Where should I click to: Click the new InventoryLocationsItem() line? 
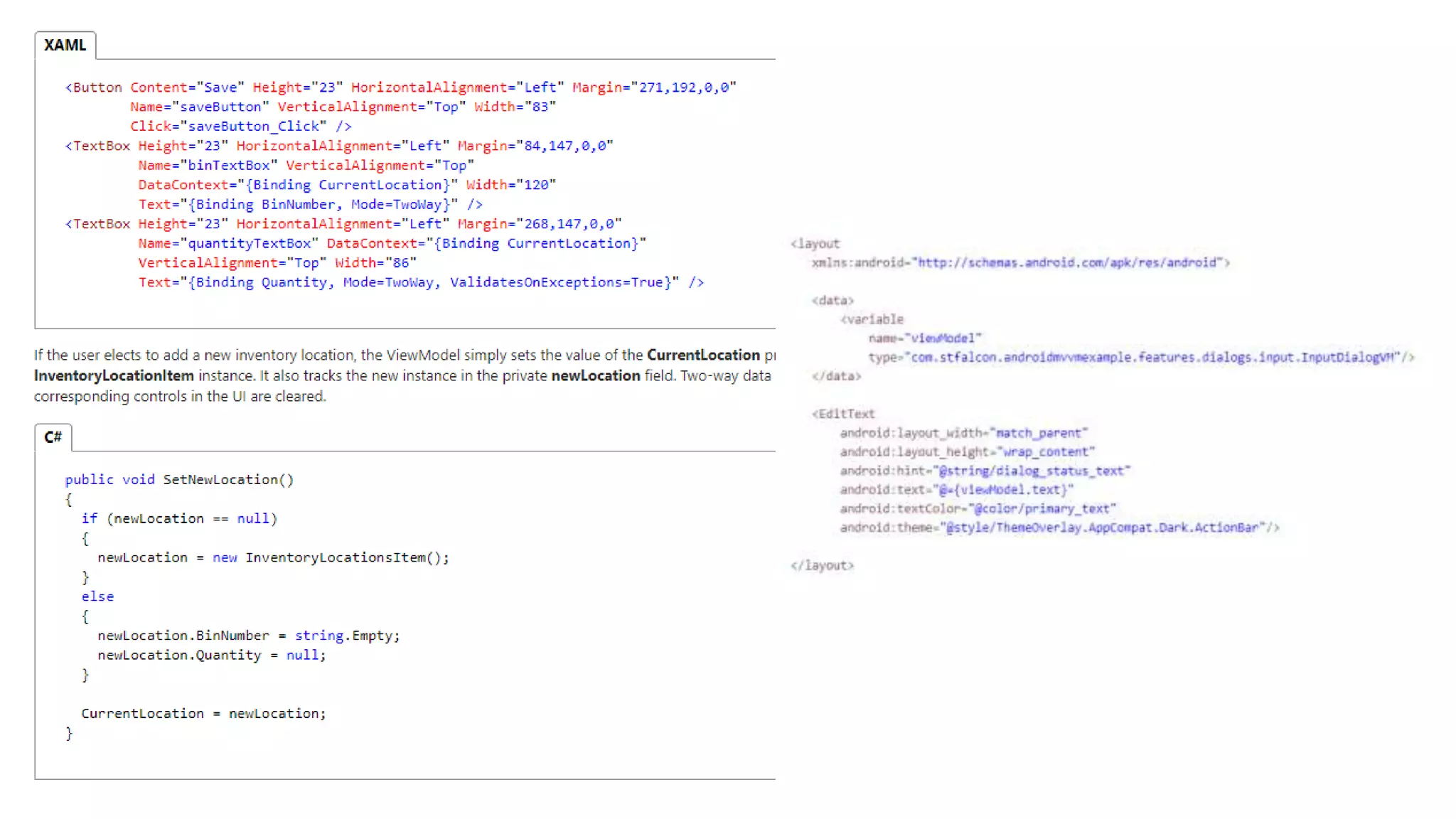click(x=273, y=558)
